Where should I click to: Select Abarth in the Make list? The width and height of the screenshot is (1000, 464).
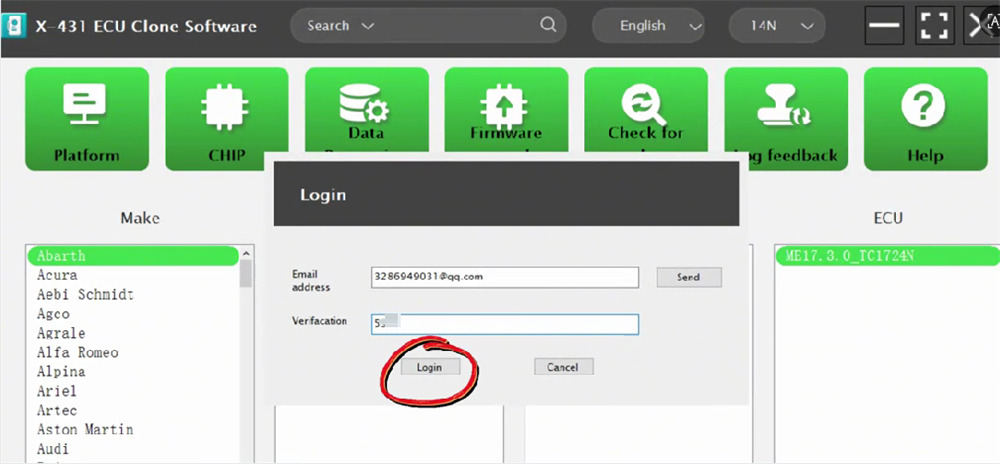click(132, 256)
